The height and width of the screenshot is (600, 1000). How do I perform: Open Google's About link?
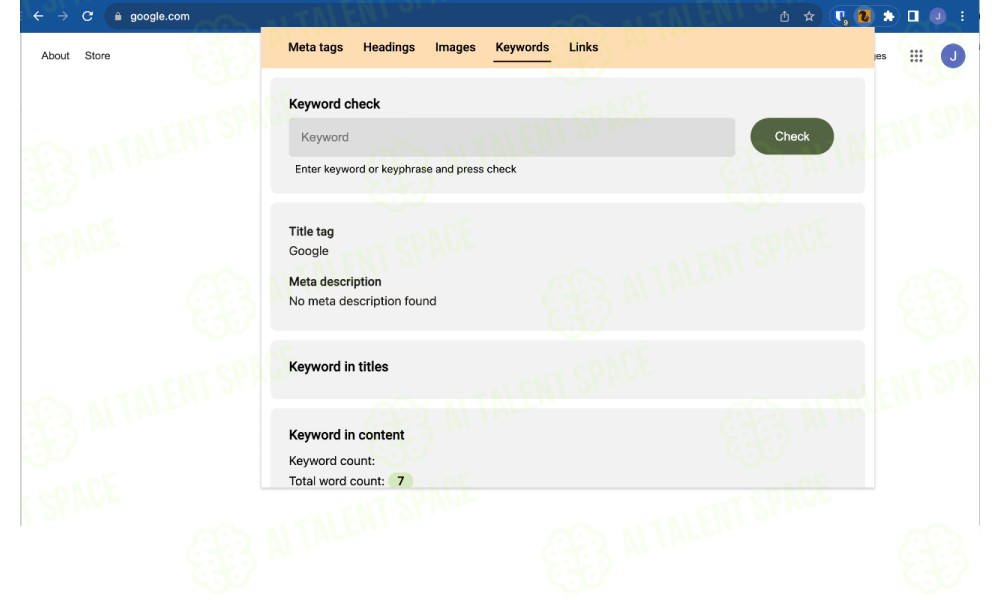click(55, 56)
